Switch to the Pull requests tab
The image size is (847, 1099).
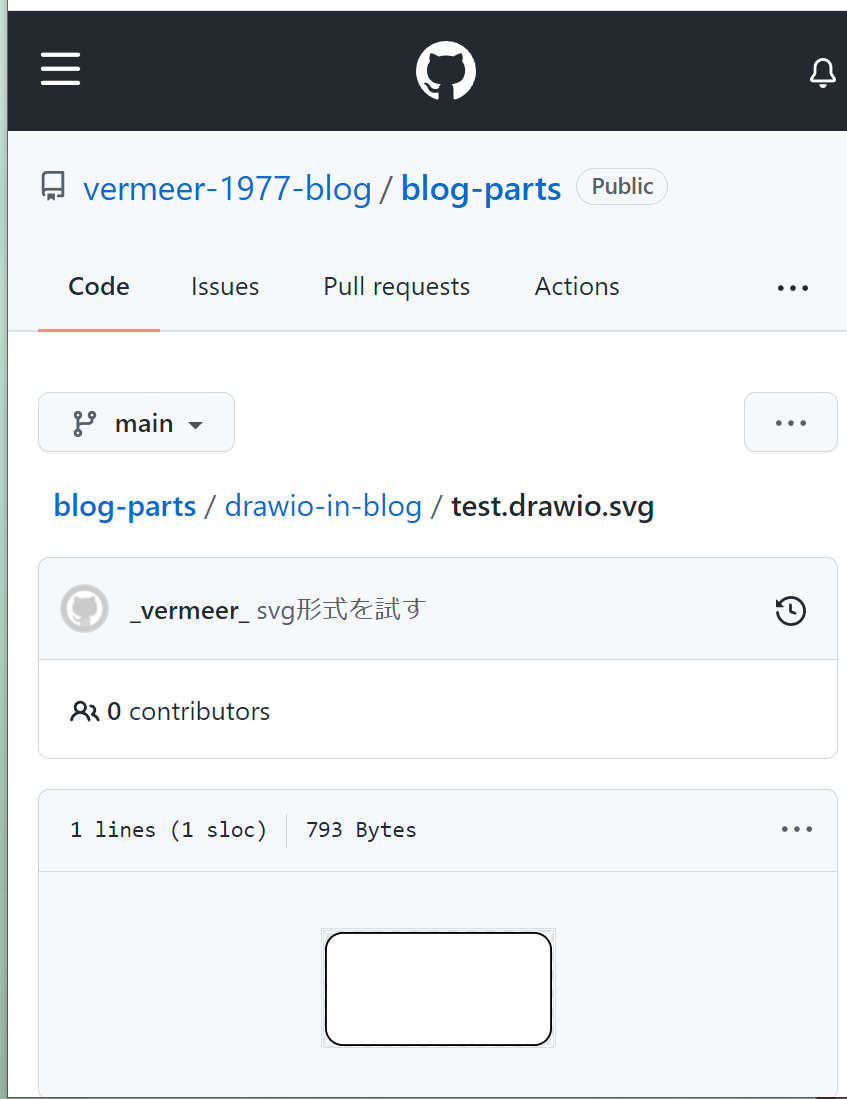click(396, 287)
